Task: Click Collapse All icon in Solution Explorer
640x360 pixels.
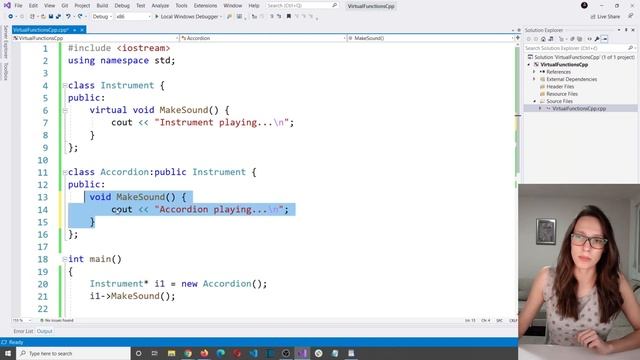Action: point(572,39)
